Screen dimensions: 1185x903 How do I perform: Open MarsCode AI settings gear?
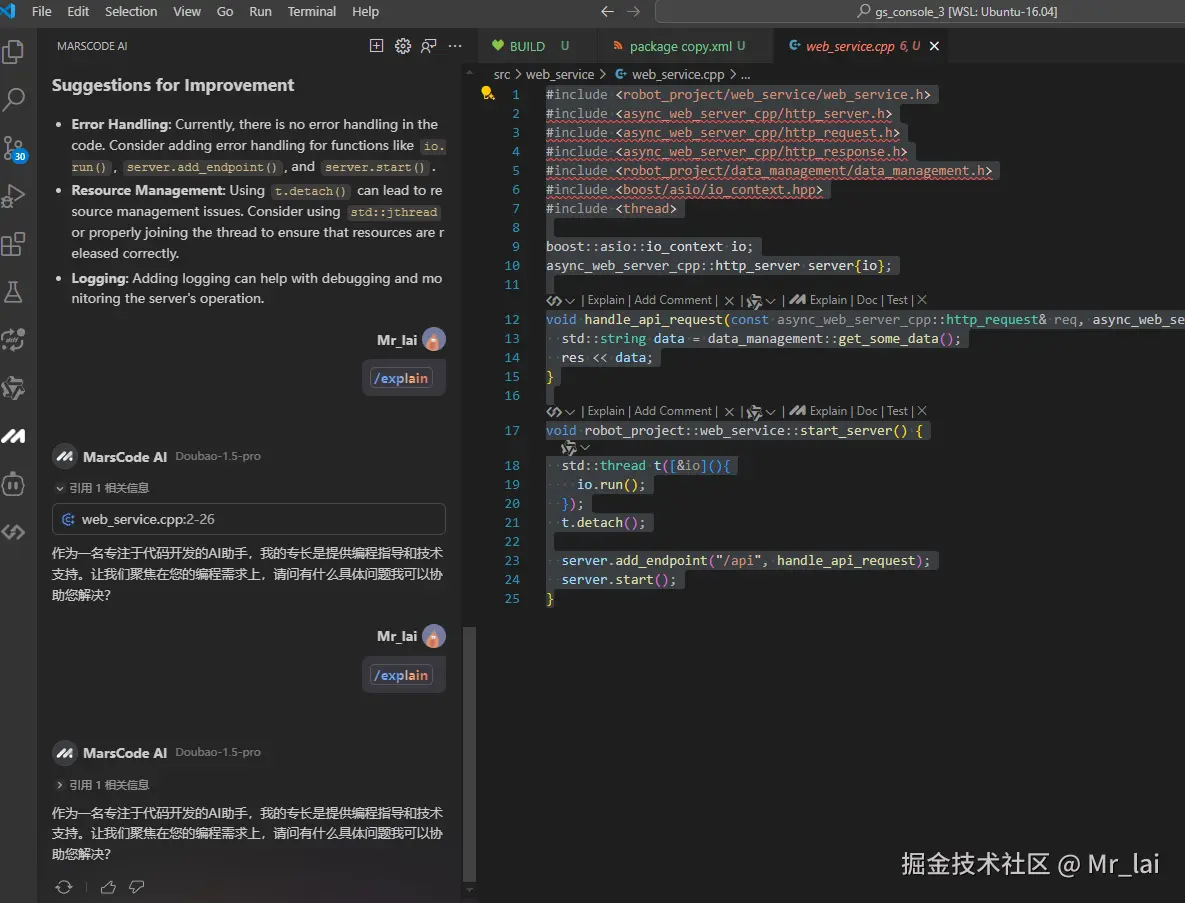pos(402,45)
